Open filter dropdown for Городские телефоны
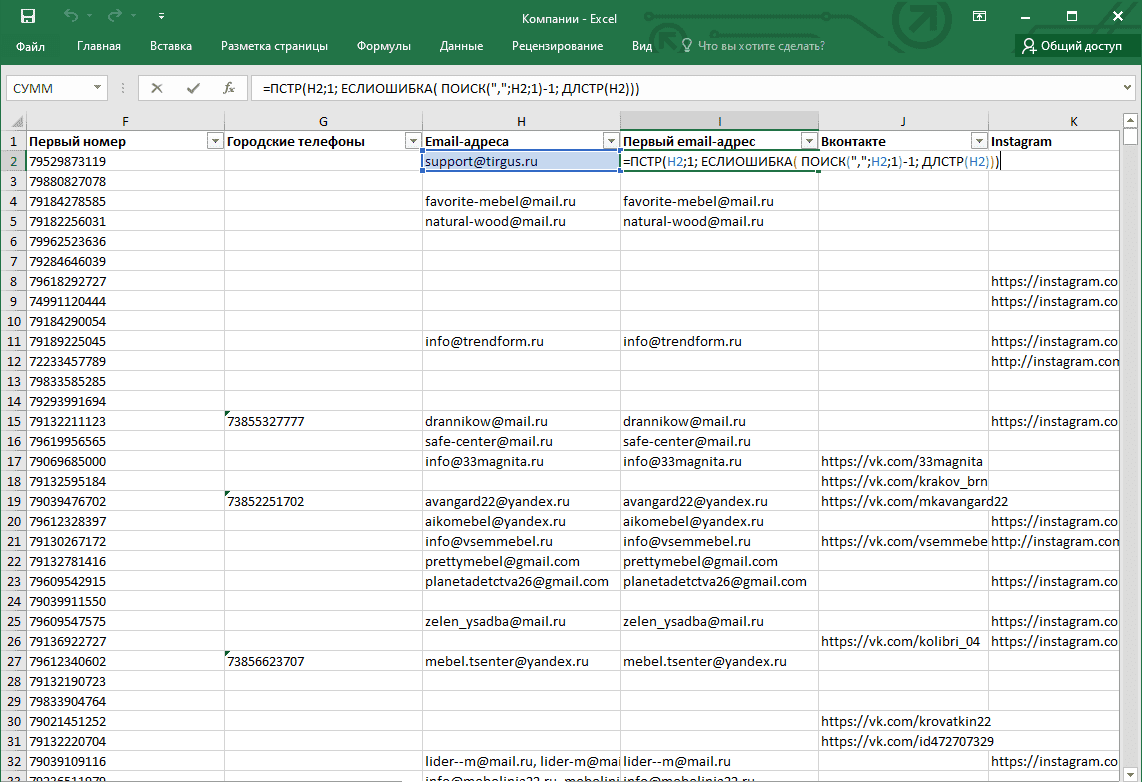This screenshot has width=1142, height=782. [x=413, y=141]
